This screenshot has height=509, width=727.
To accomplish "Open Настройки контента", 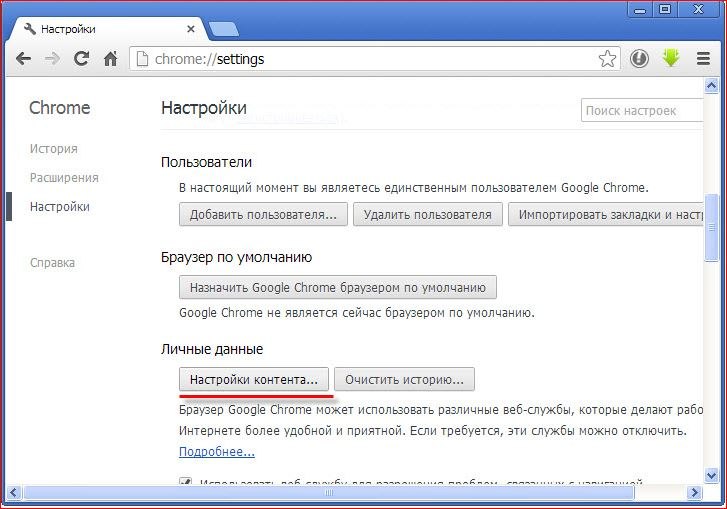I will tap(254, 380).
